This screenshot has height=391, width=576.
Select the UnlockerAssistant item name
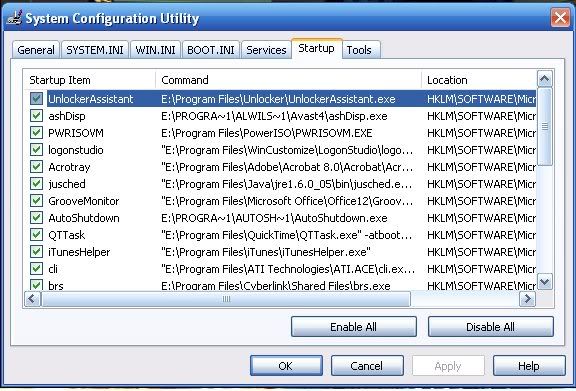click(91, 99)
